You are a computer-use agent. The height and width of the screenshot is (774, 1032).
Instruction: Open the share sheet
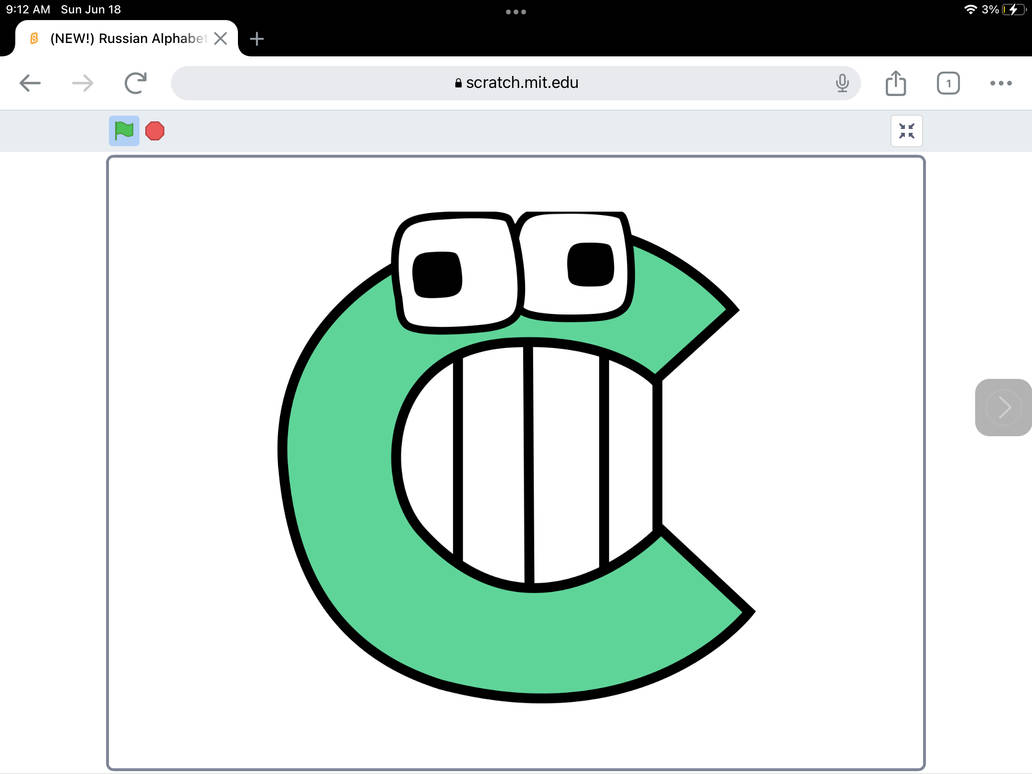point(896,83)
